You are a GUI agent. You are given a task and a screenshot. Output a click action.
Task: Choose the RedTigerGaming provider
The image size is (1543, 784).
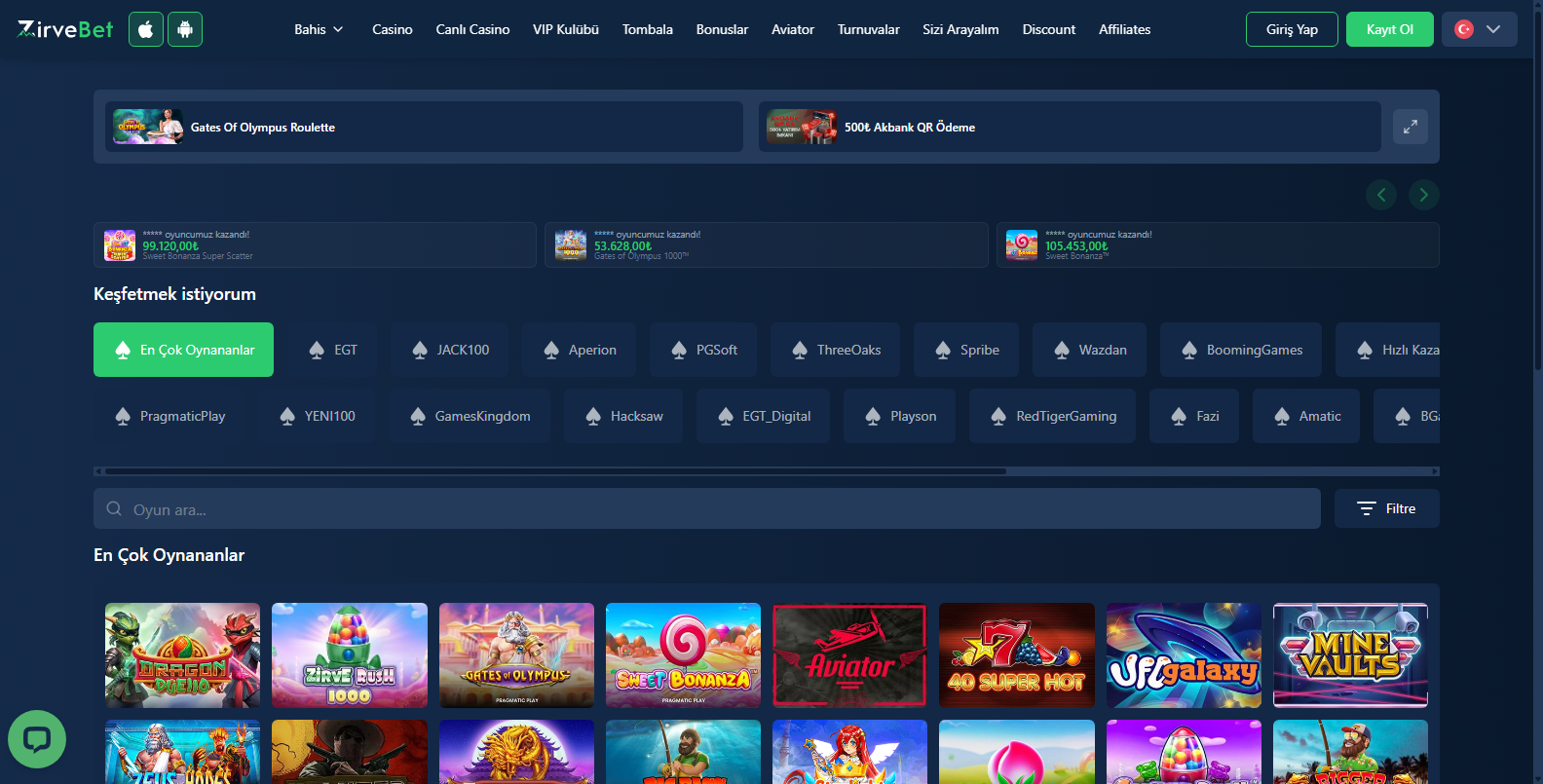[1052, 416]
